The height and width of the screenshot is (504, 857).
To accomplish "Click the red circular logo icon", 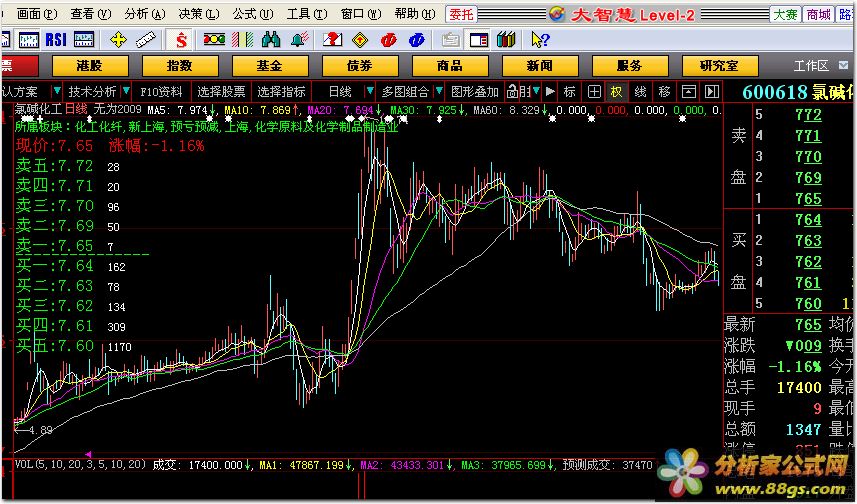I will pos(389,40).
